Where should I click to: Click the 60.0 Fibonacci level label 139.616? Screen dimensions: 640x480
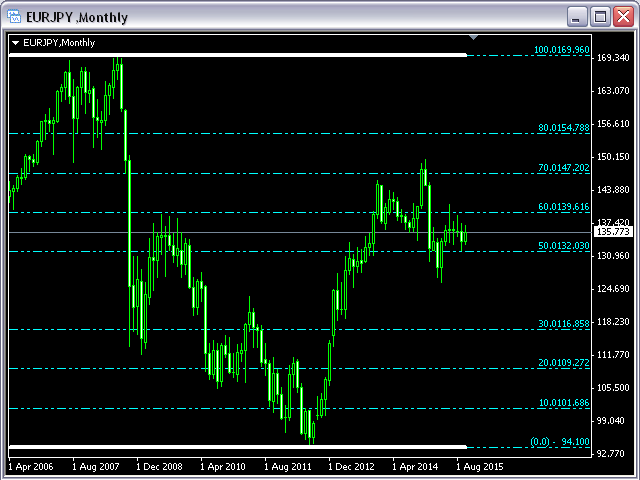(564, 207)
